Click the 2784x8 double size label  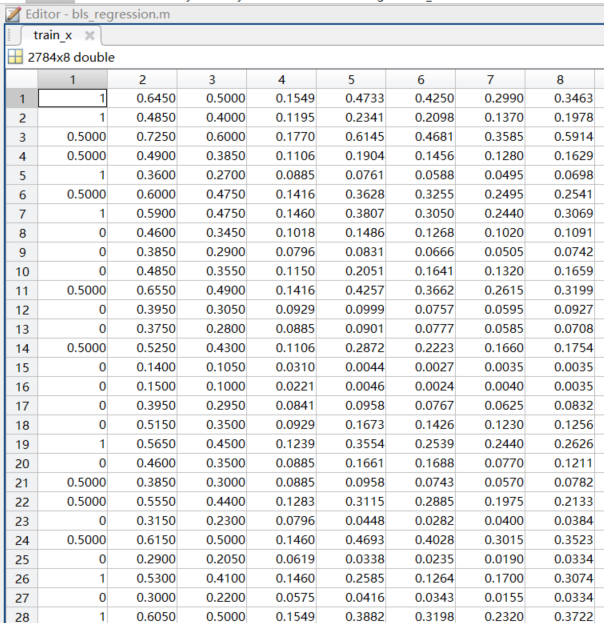(x=71, y=58)
